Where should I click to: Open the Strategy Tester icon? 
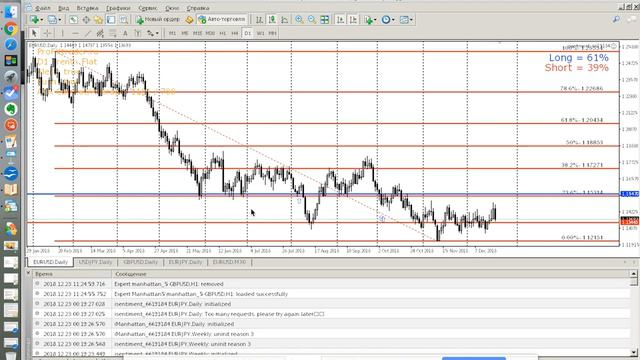(x=124, y=20)
